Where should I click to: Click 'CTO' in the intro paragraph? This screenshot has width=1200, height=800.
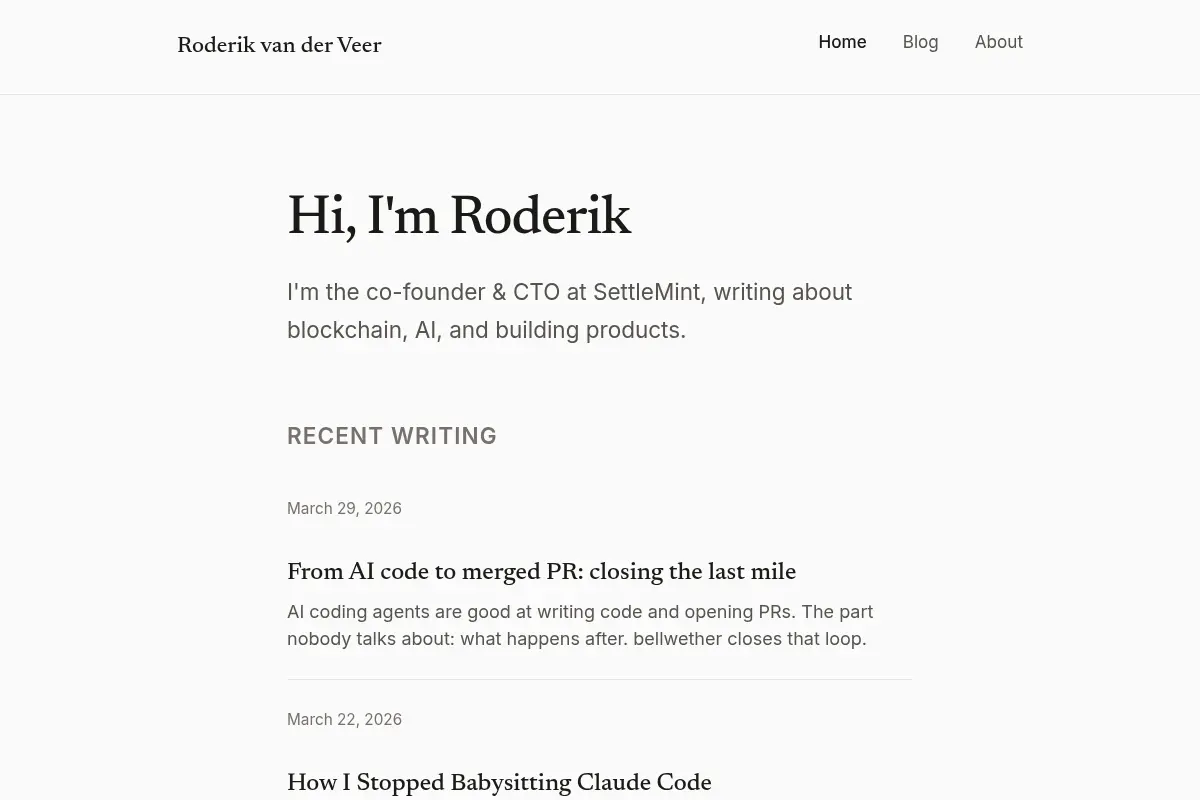pos(536,292)
